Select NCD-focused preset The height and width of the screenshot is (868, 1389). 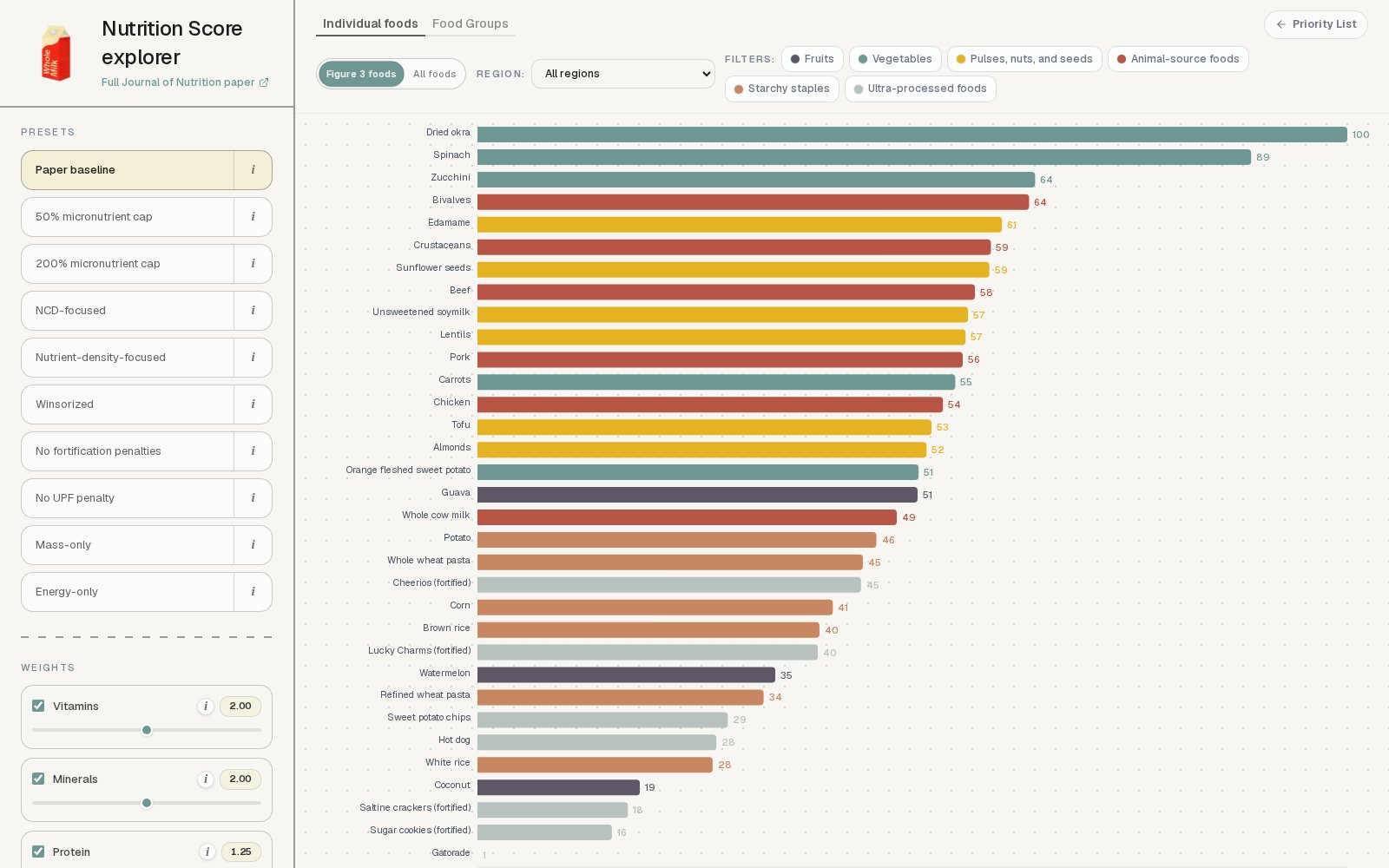(x=128, y=311)
